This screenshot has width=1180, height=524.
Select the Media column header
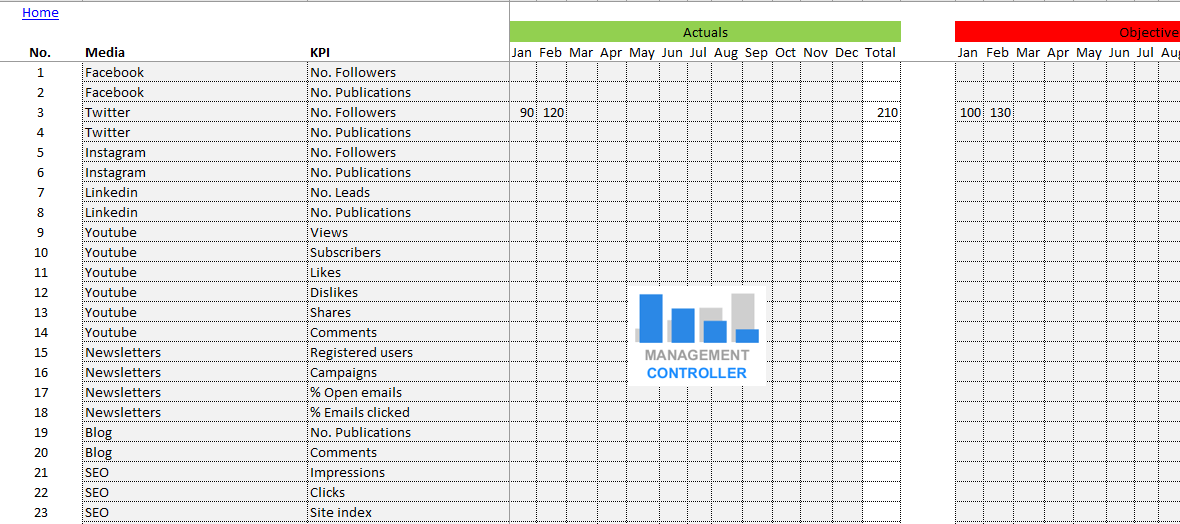tap(105, 52)
